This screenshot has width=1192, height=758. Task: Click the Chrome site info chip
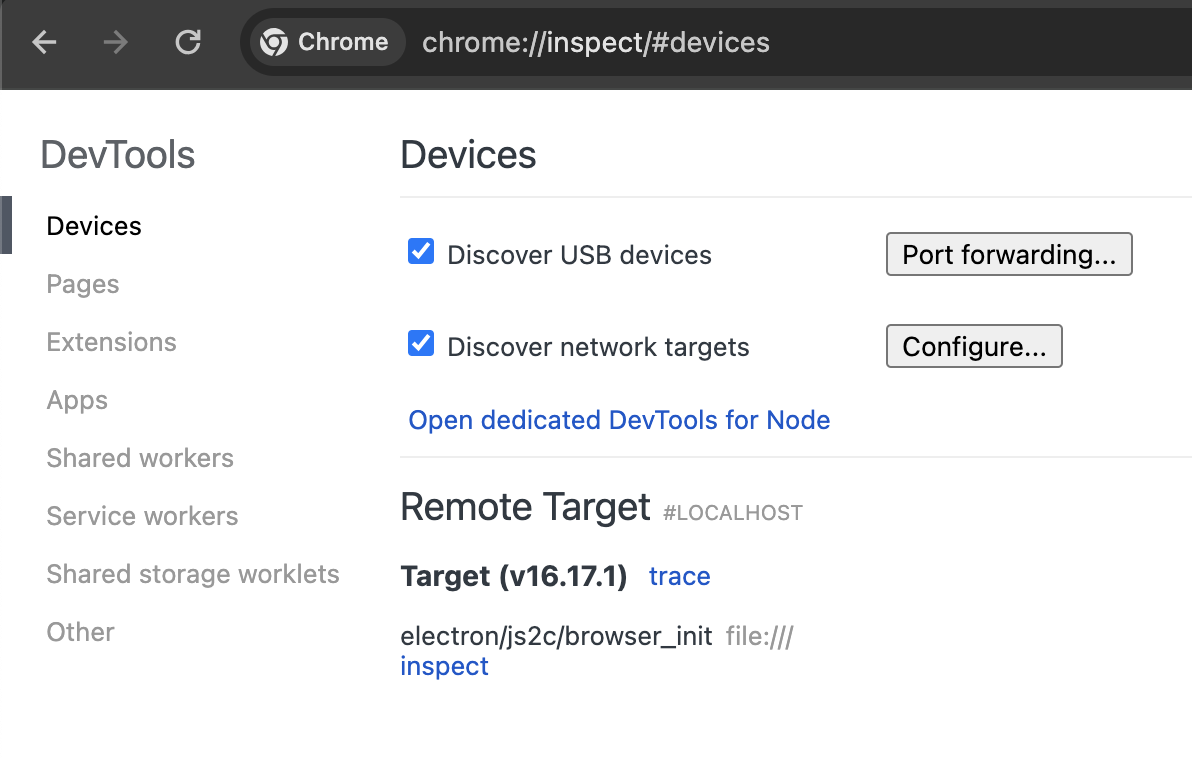(325, 42)
